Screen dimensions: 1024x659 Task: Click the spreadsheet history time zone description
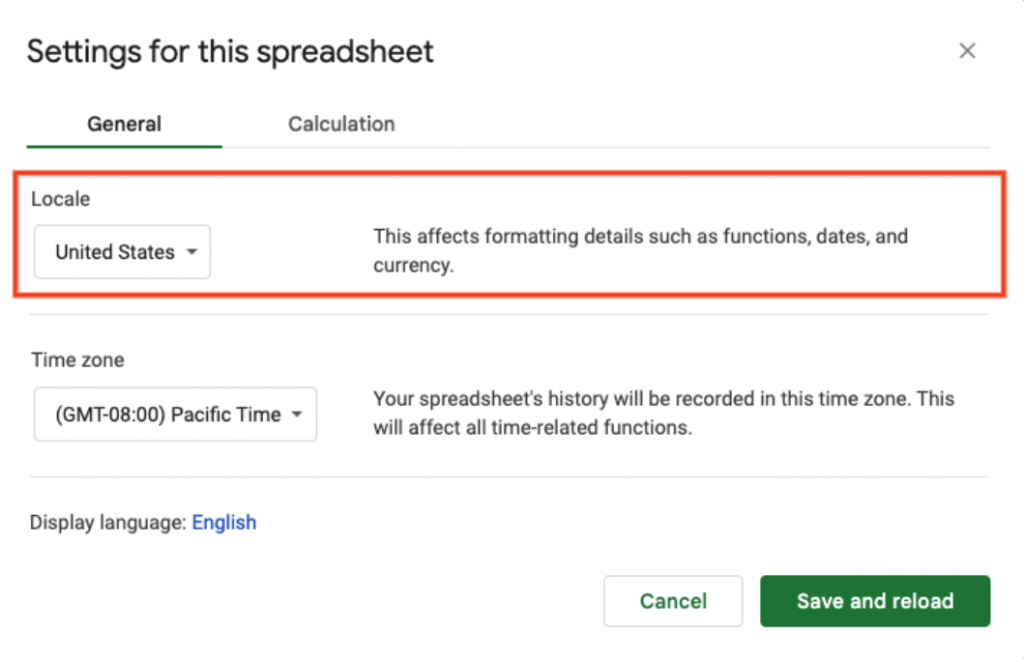tap(664, 413)
